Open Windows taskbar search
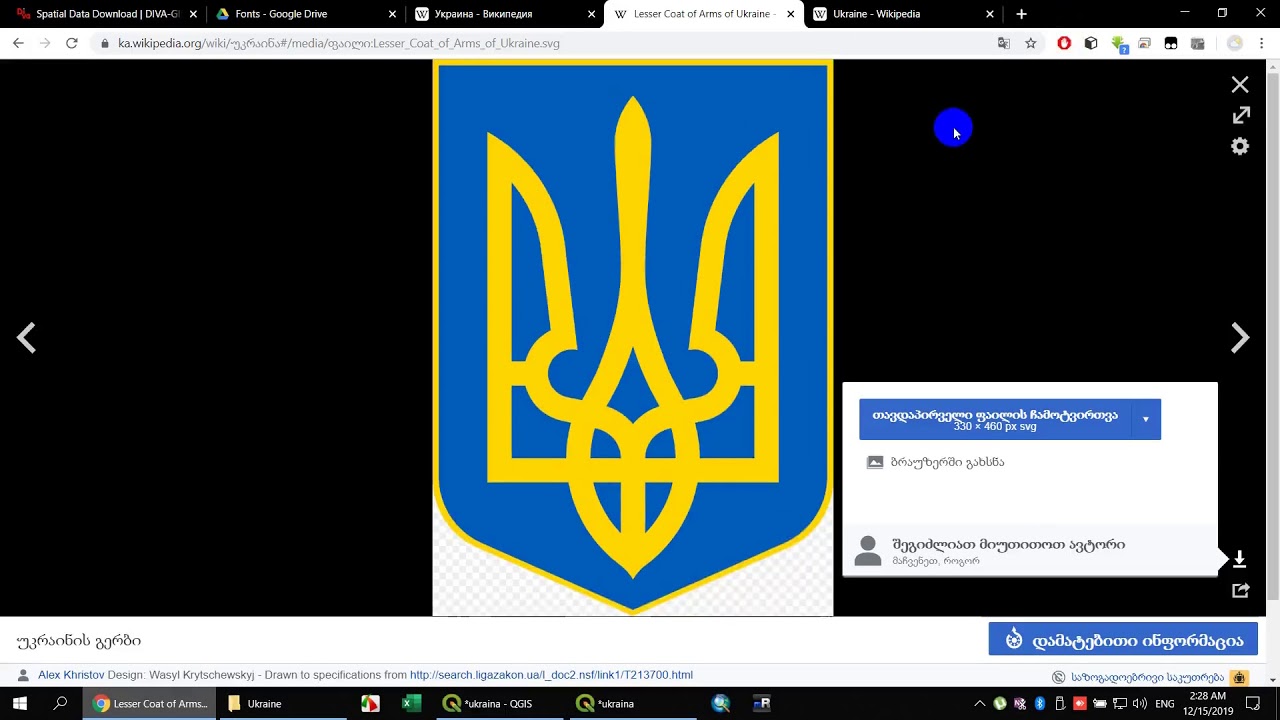Screen dimensions: 1280x720 point(60,703)
